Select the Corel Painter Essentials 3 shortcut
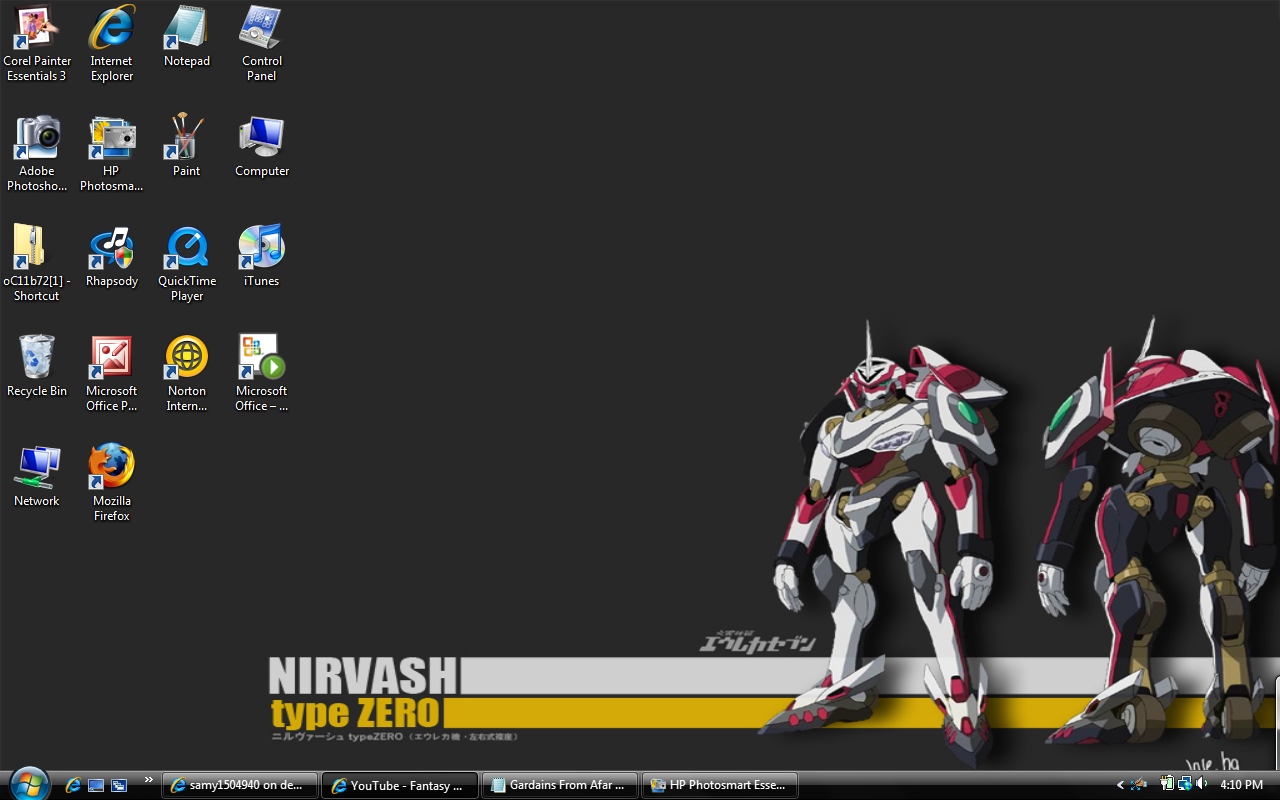Image resolution: width=1280 pixels, height=800 pixels. pyautogui.click(x=37, y=44)
